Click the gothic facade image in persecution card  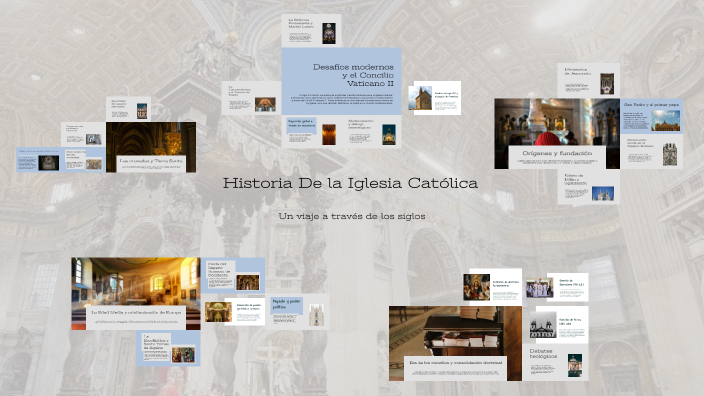coord(670,155)
